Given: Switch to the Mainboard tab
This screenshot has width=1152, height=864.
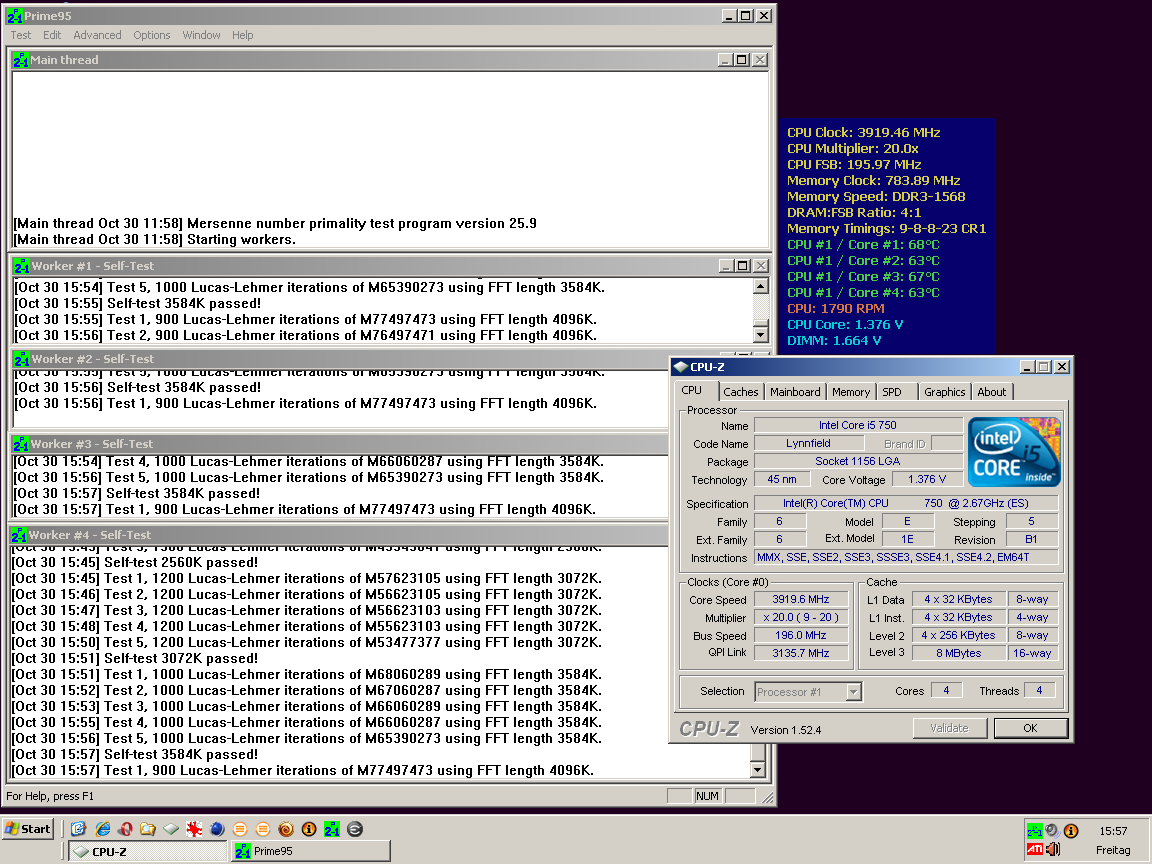Looking at the screenshot, I should coord(795,392).
